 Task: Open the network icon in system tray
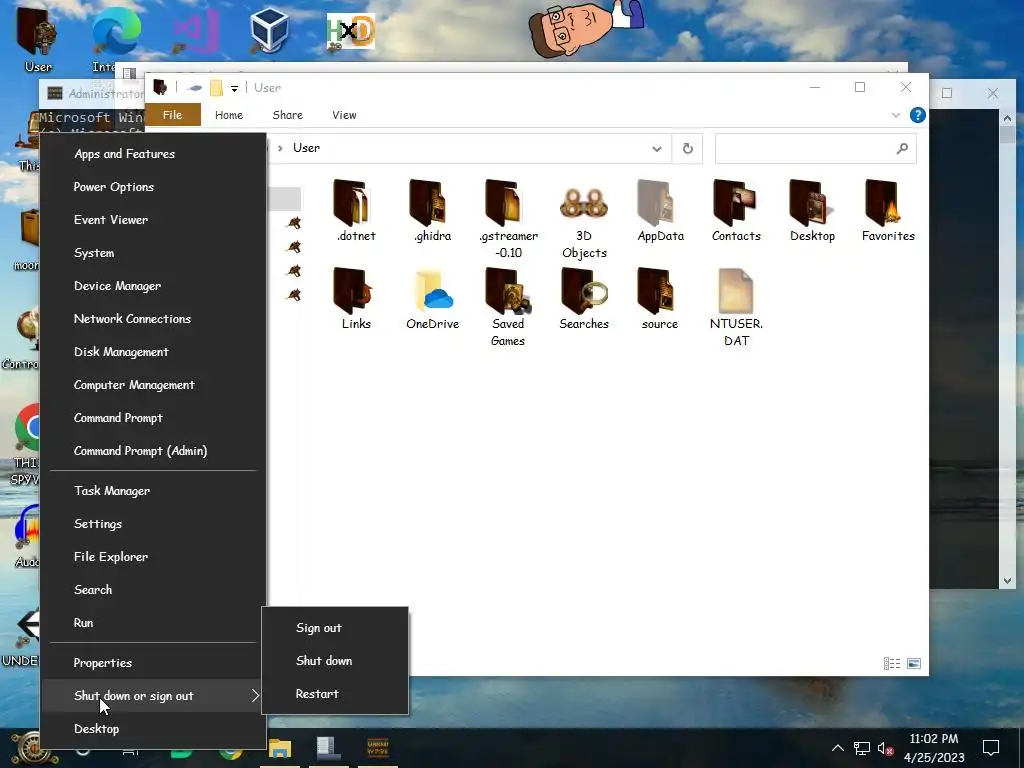point(861,748)
